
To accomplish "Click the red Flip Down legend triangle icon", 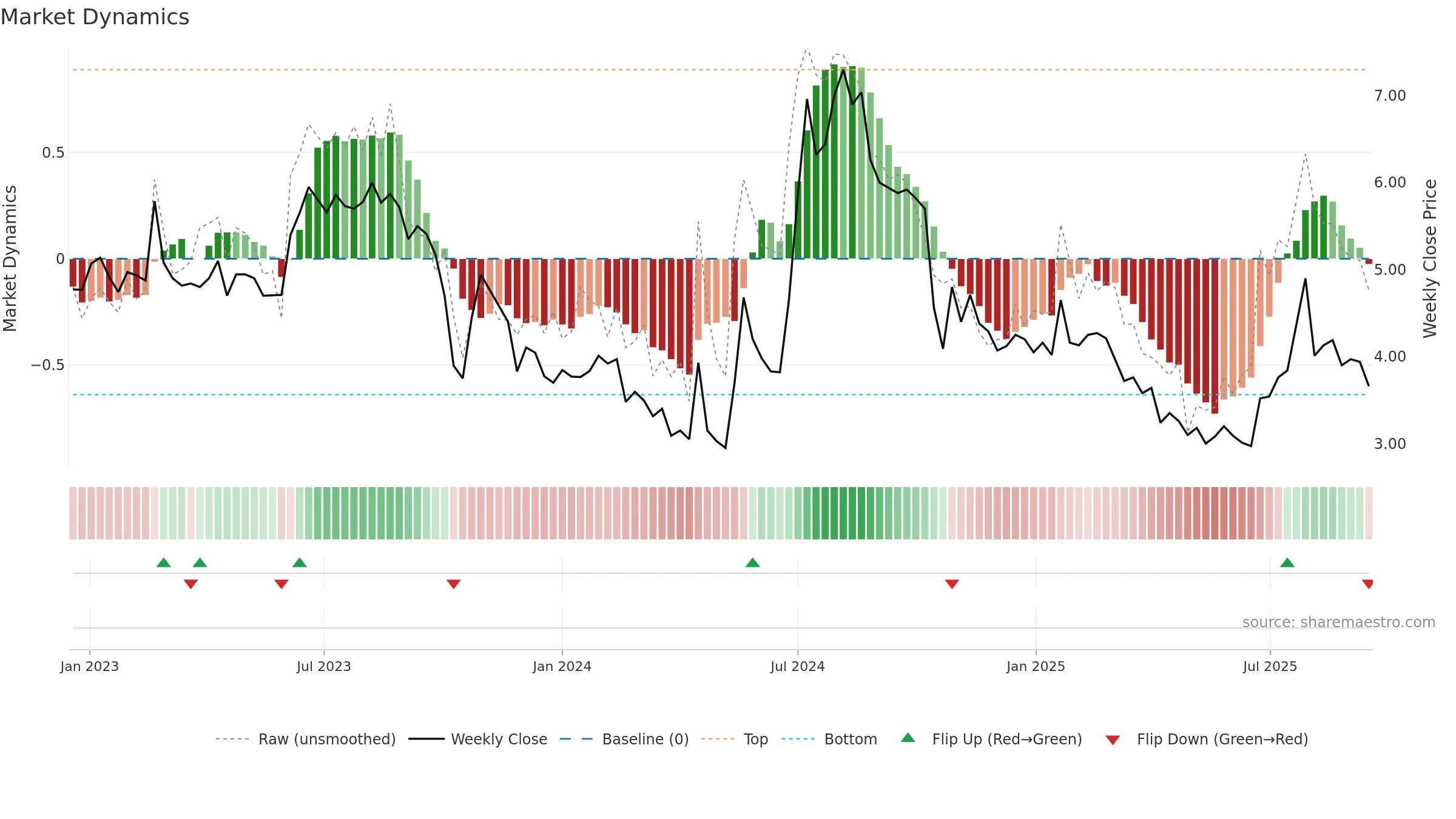I will (1113, 740).
